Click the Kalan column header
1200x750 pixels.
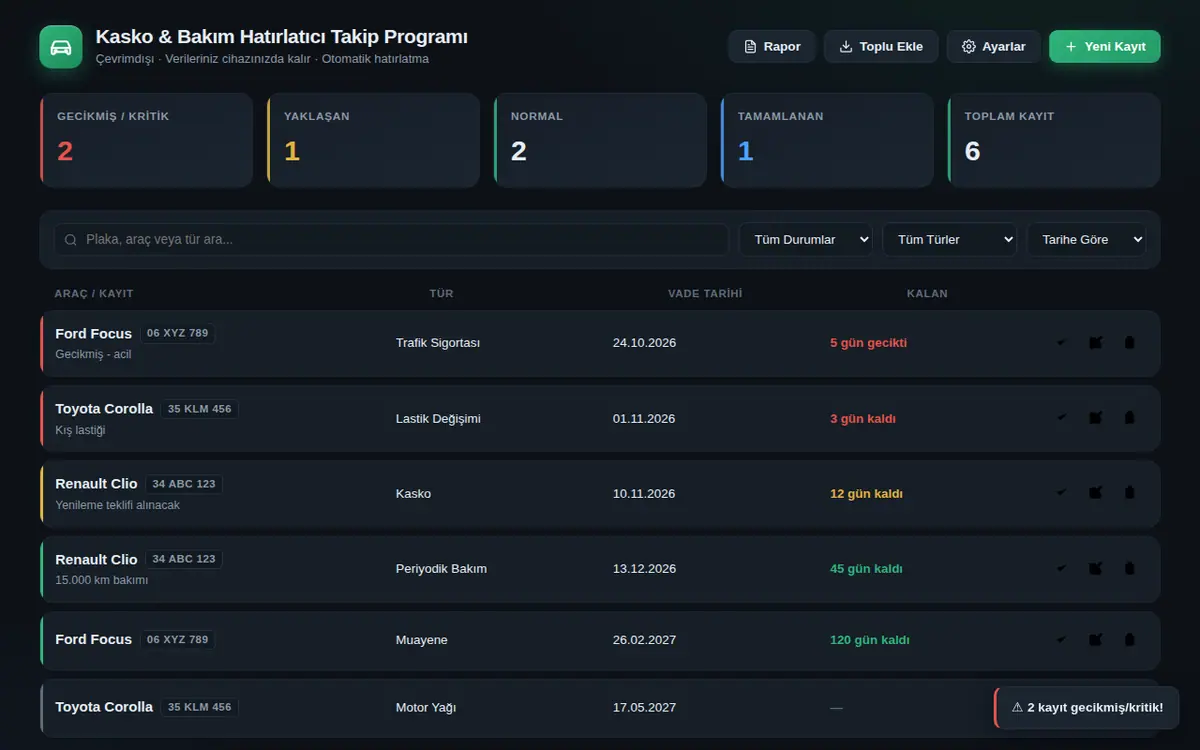point(927,294)
